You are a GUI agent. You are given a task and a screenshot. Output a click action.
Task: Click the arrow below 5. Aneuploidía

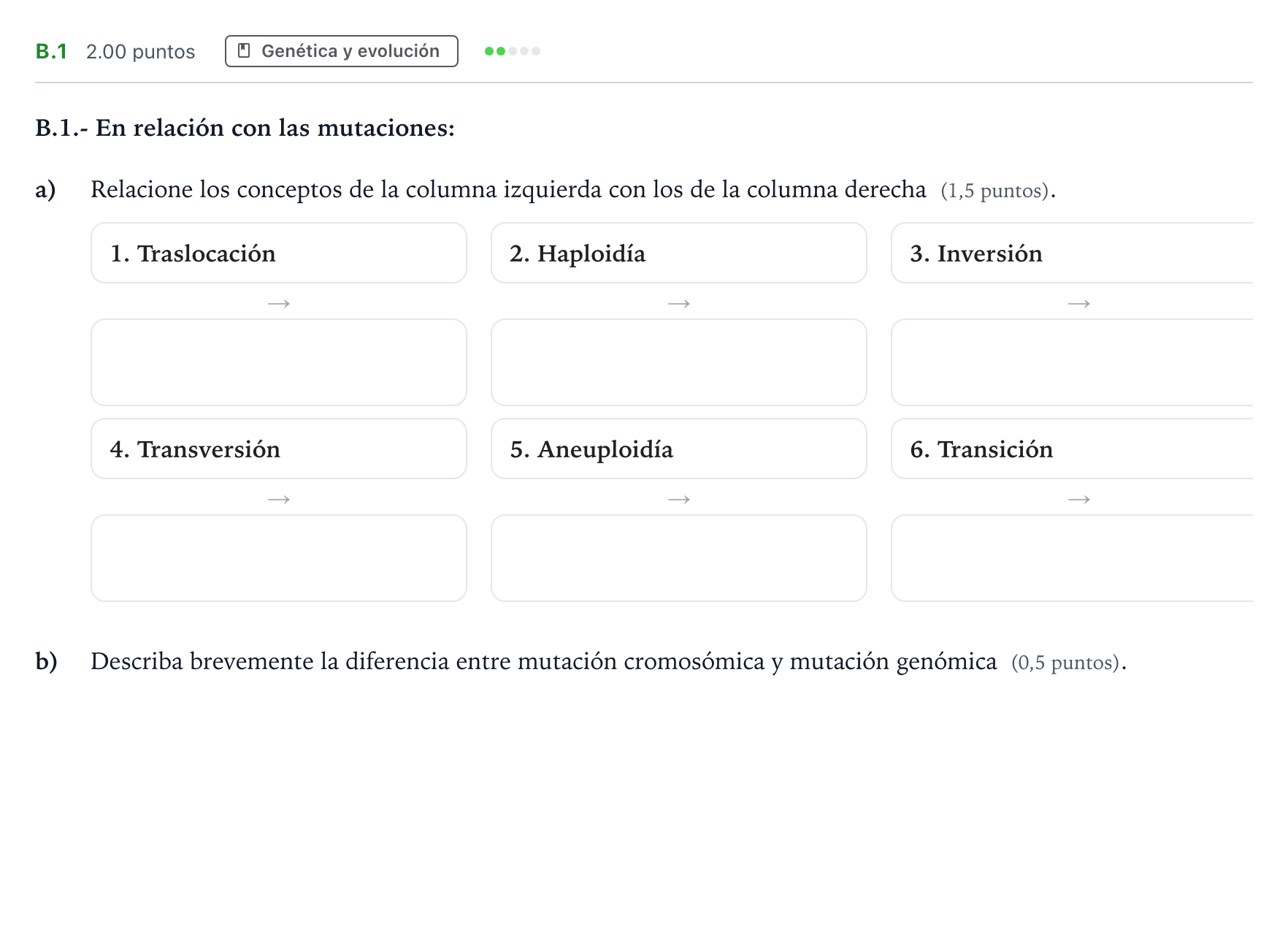(x=679, y=499)
